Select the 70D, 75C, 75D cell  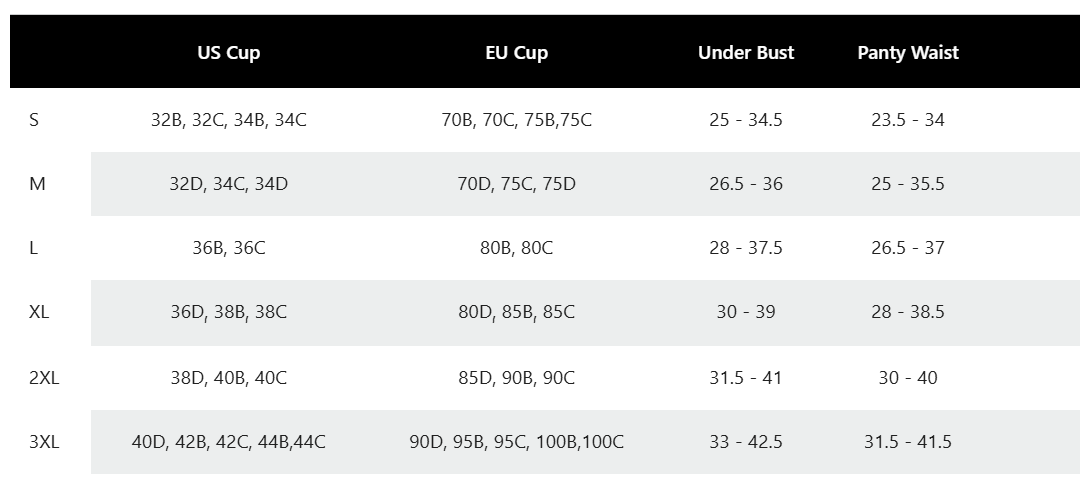pyautogui.click(x=516, y=184)
